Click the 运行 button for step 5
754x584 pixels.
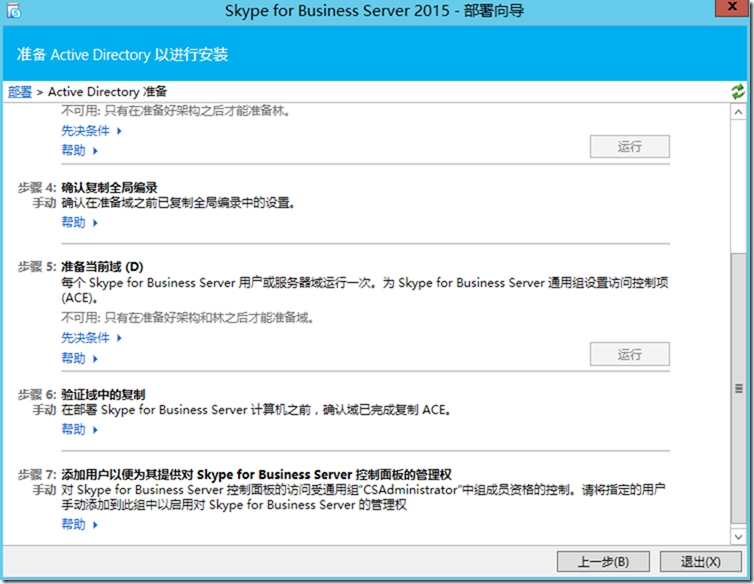point(629,354)
